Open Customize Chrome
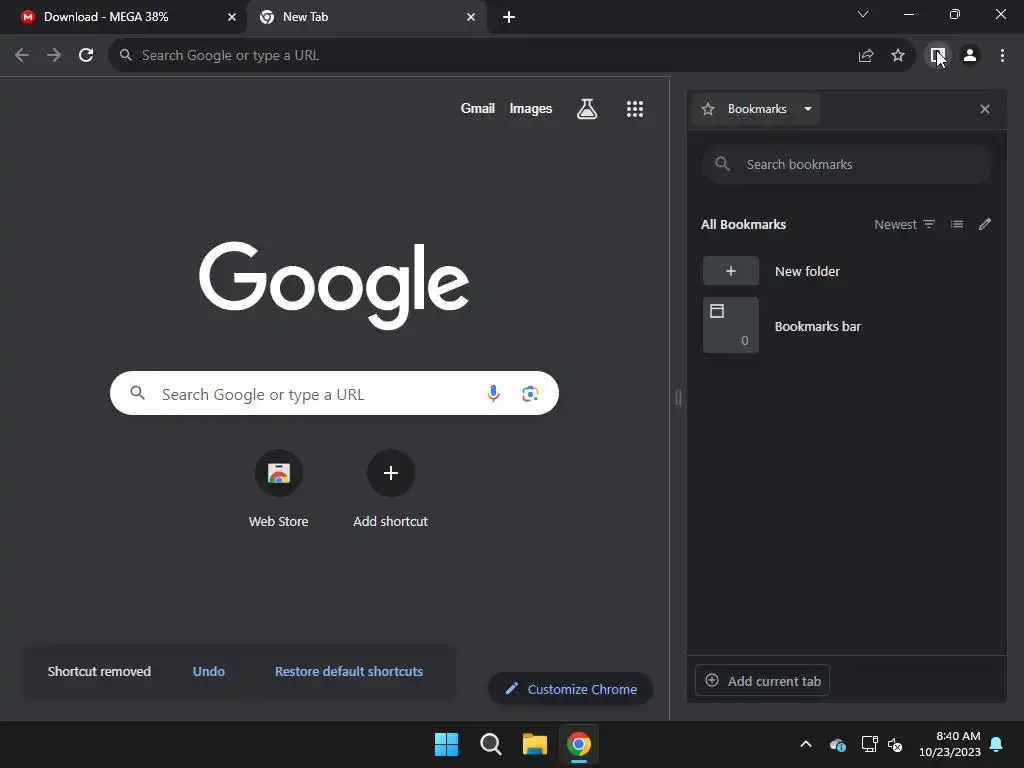Screen dimensions: 1024x768 pyautogui.click(x=570, y=689)
